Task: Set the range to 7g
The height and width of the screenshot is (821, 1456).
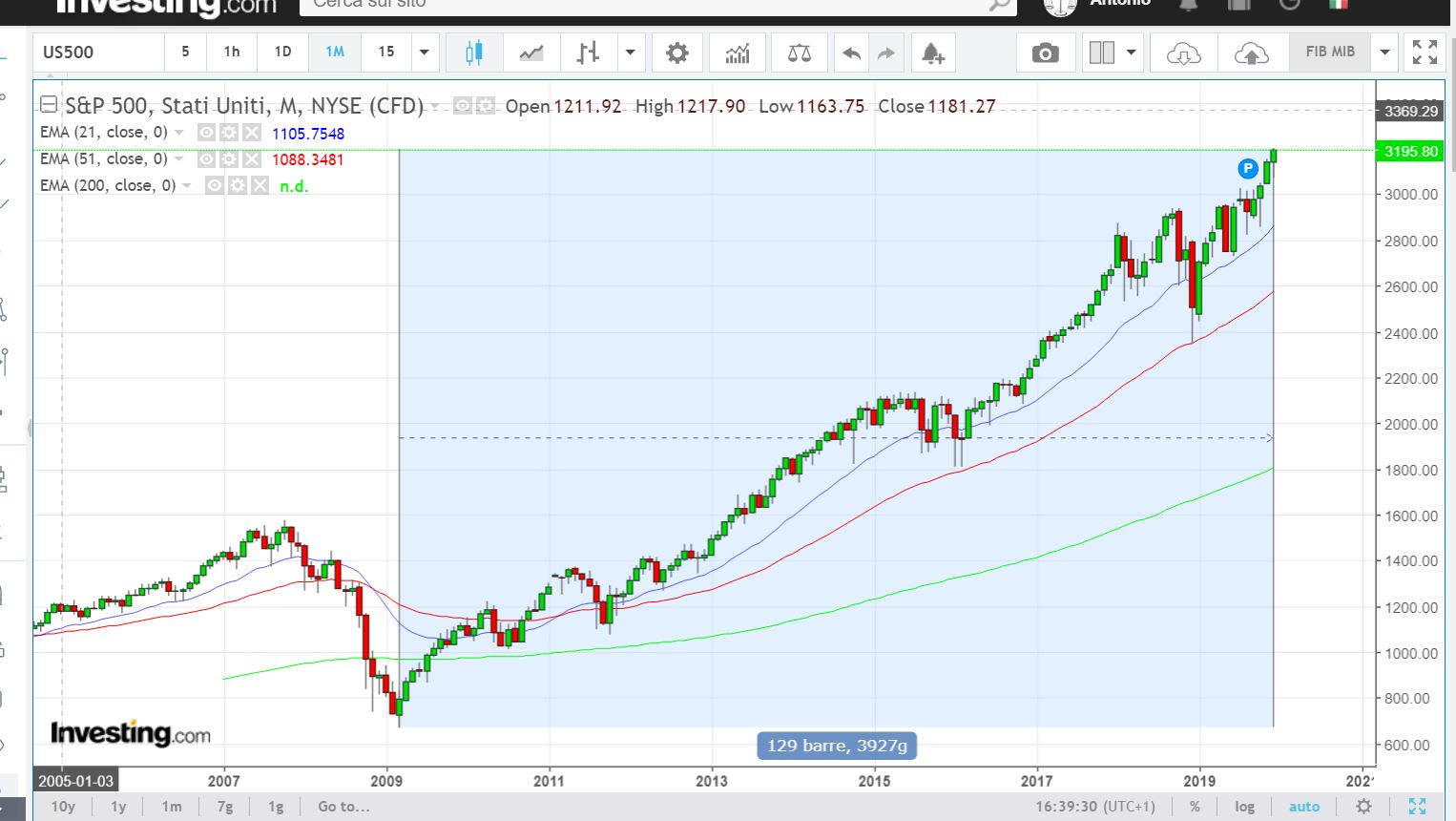Action: (x=225, y=807)
